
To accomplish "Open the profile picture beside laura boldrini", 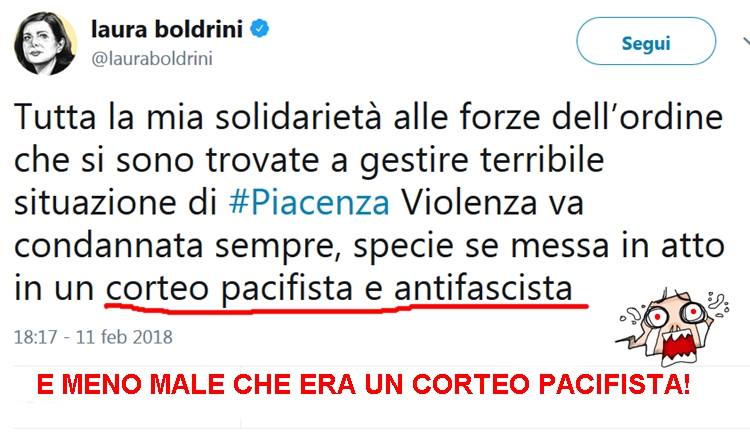I will [45, 44].
